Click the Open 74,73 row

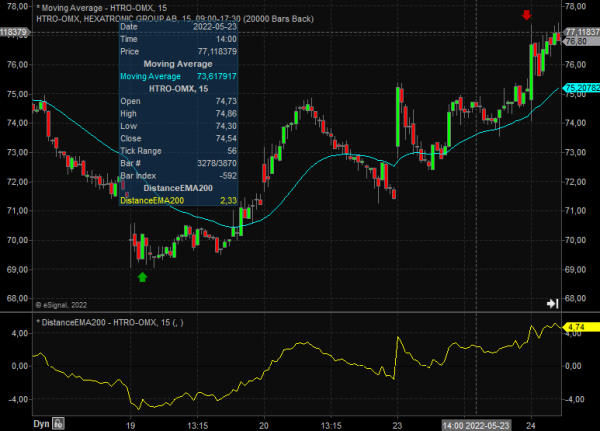pyautogui.click(x=178, y=101)
